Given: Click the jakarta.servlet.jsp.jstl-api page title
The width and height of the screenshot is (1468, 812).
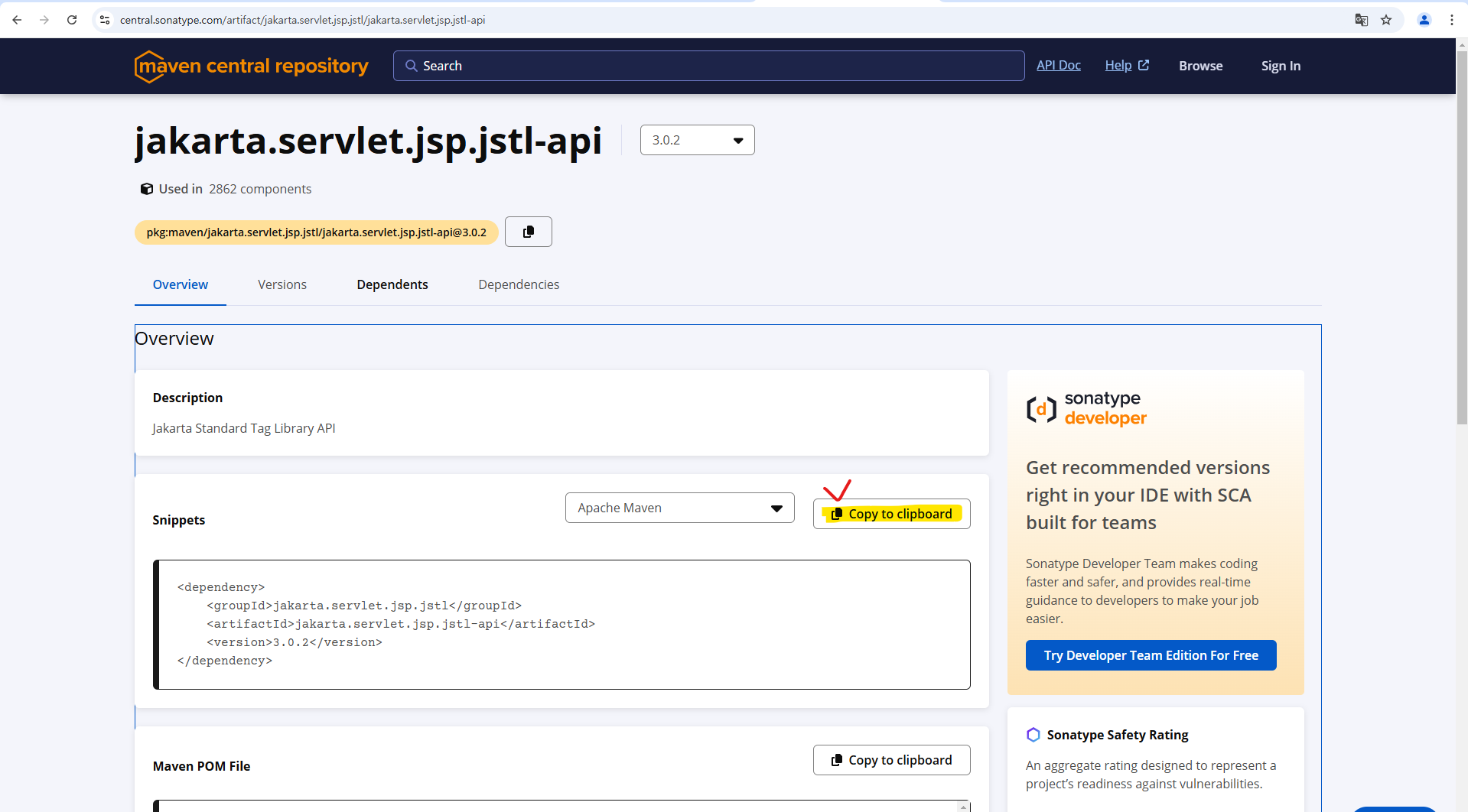Looking at the screenshot, I should click(369, 141).
